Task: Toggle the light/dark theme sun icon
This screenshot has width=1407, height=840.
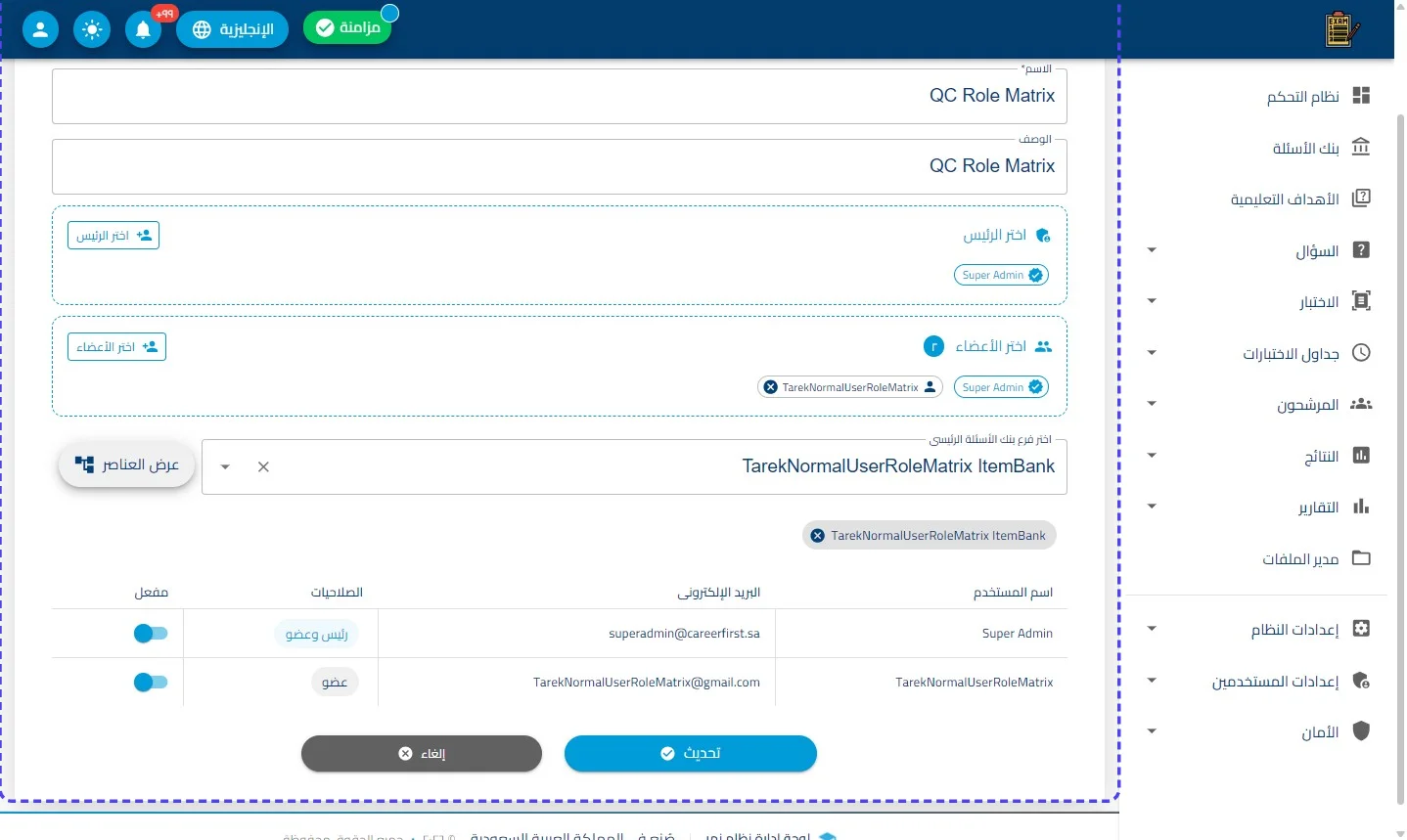Action: (92, 29)
